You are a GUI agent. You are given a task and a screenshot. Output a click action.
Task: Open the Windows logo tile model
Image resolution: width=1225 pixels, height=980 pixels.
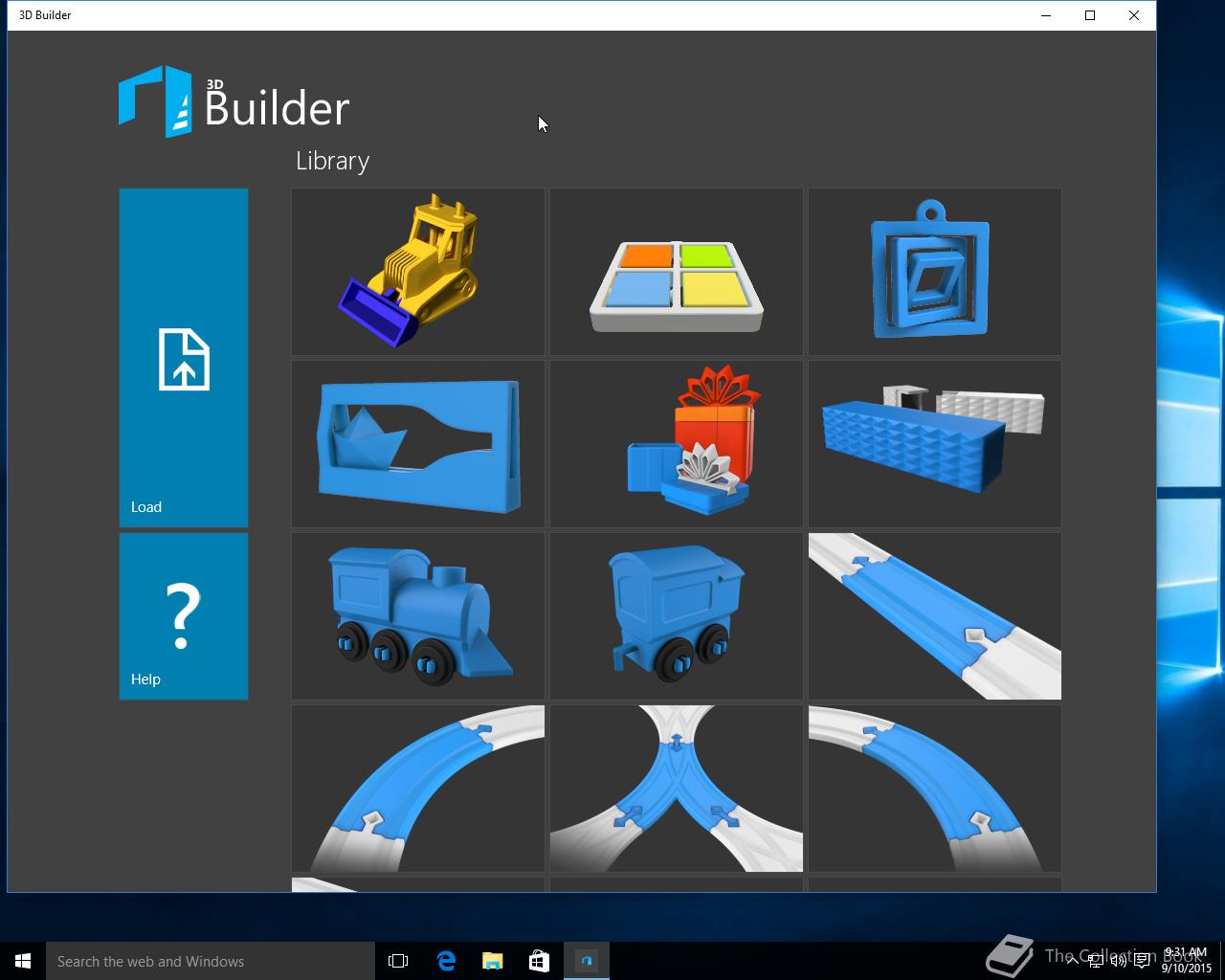pyautogui.click(x=677, y=272)
